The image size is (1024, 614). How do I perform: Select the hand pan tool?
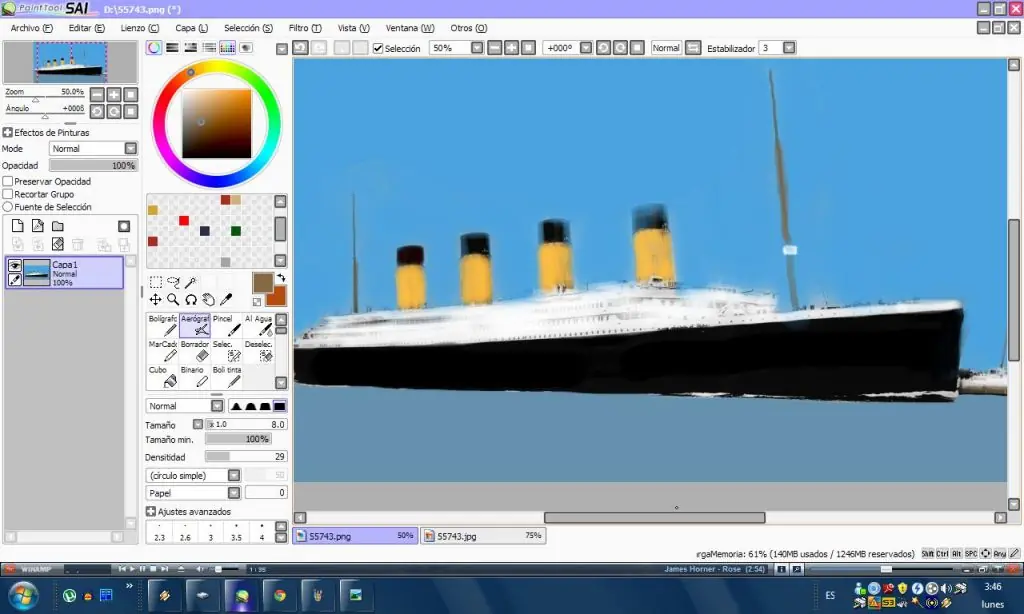pyautogui.click(x=208, y=300)
